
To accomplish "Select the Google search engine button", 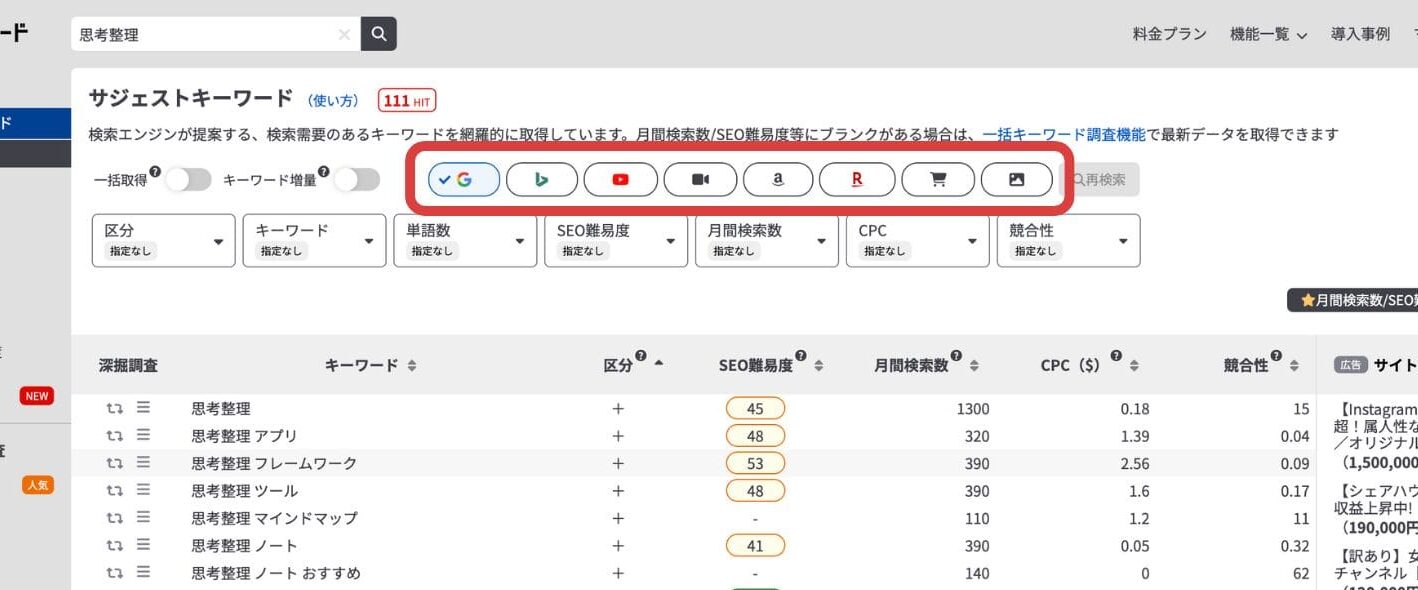I will pyautogui.click(x=464, y=180).
